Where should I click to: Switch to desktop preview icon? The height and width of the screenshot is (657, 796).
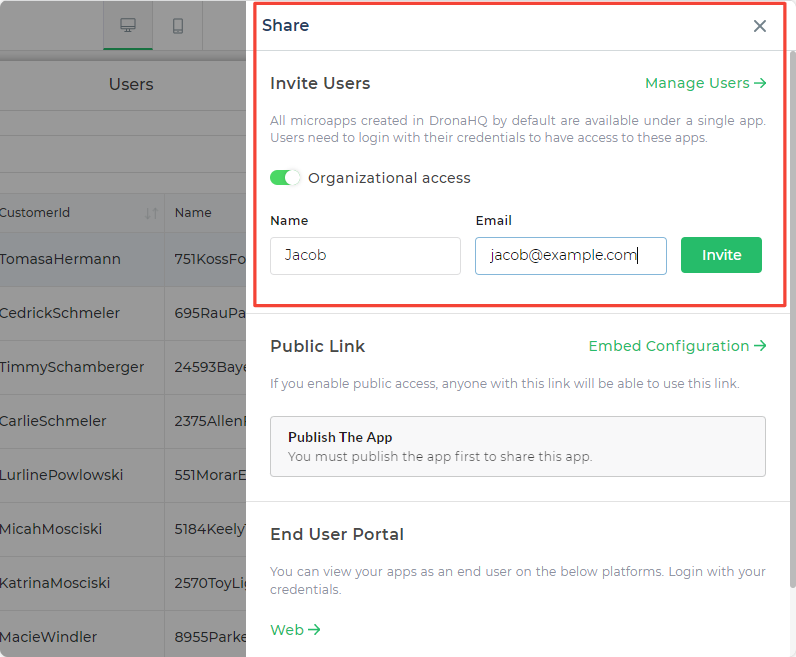point(128,26)
